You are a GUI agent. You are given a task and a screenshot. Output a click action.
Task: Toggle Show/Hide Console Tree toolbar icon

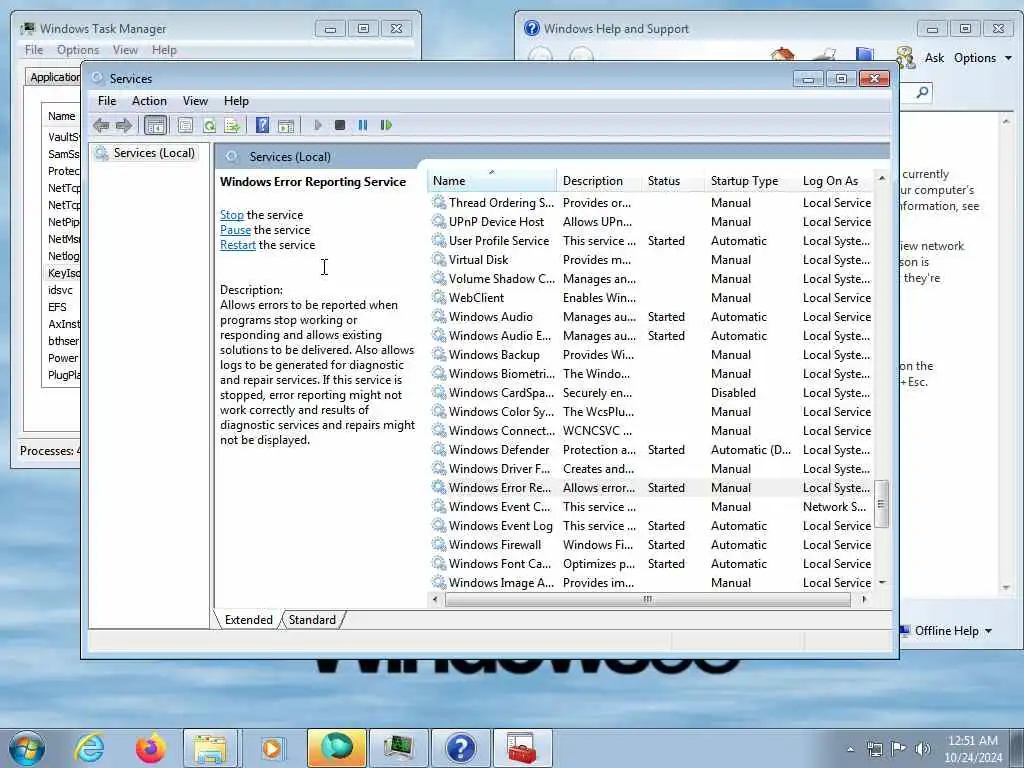(155, 125)
